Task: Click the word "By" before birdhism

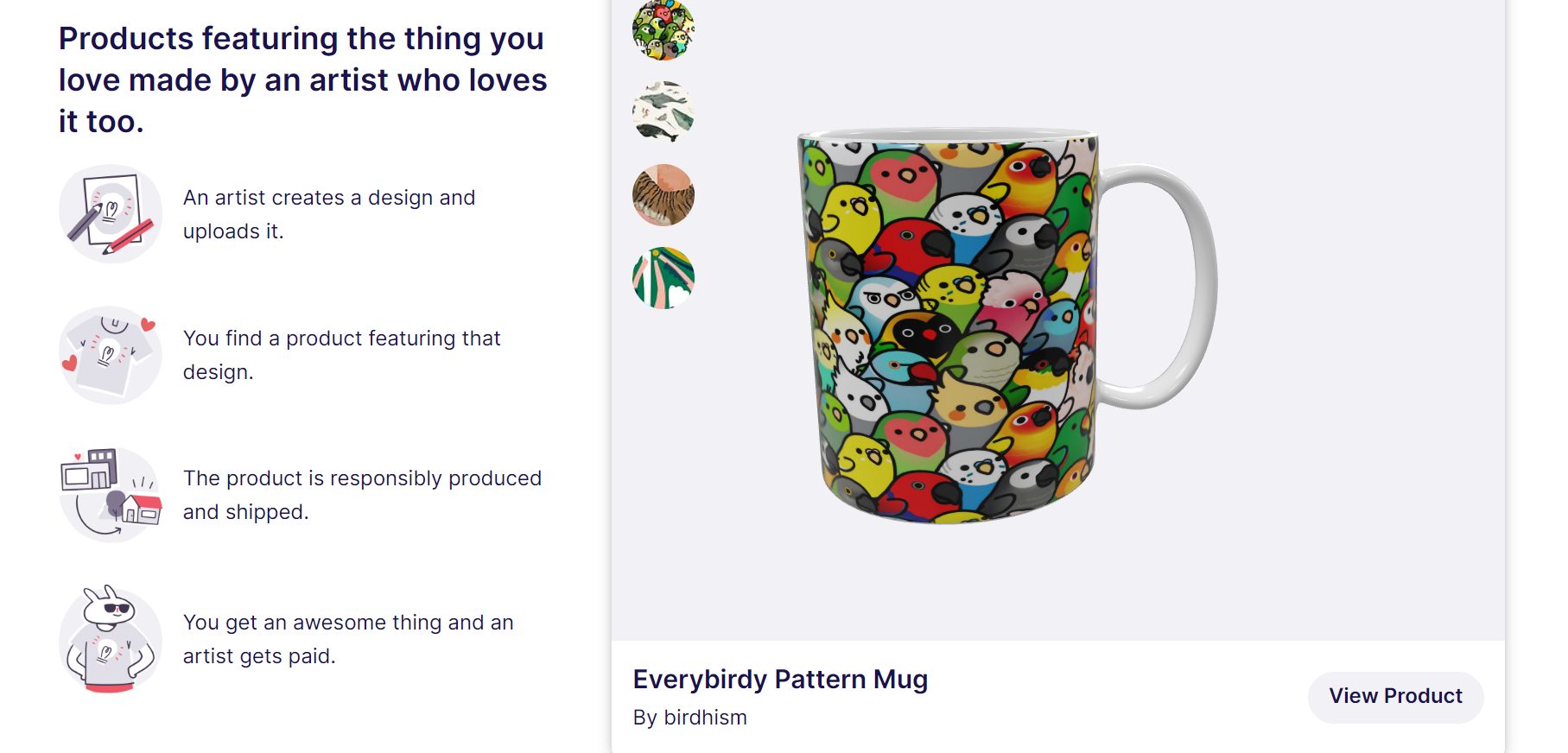Action: [x=644, y=718]
